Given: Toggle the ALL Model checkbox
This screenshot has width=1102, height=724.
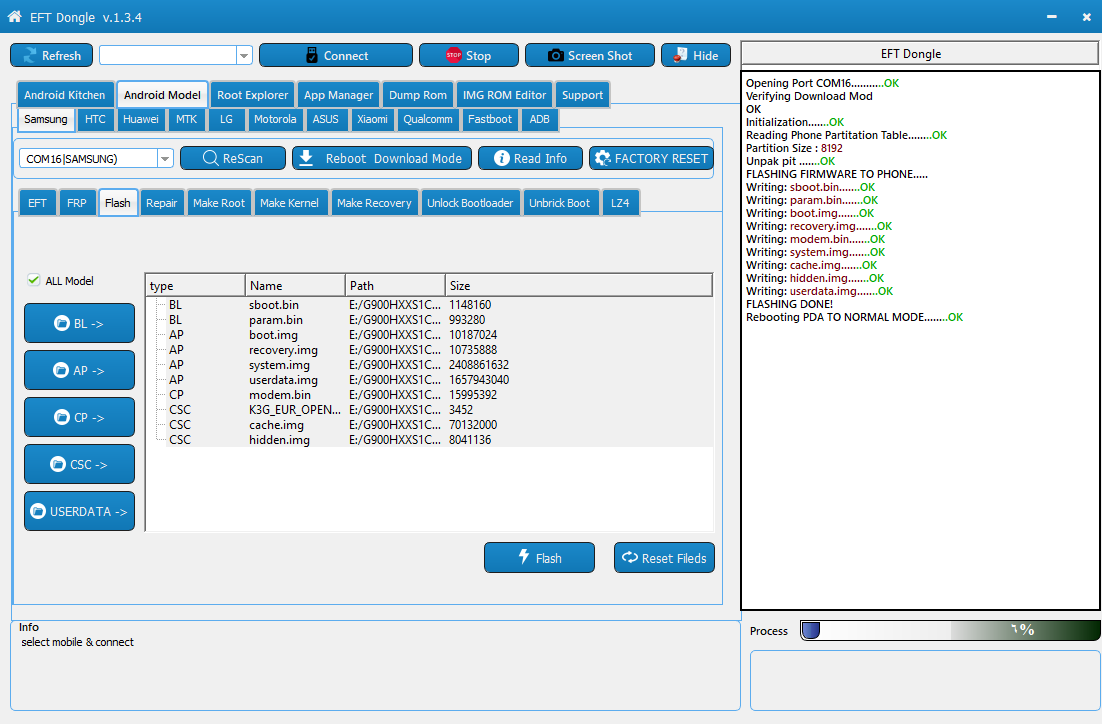Looking at the screenshot, I should tap(33, 280).
